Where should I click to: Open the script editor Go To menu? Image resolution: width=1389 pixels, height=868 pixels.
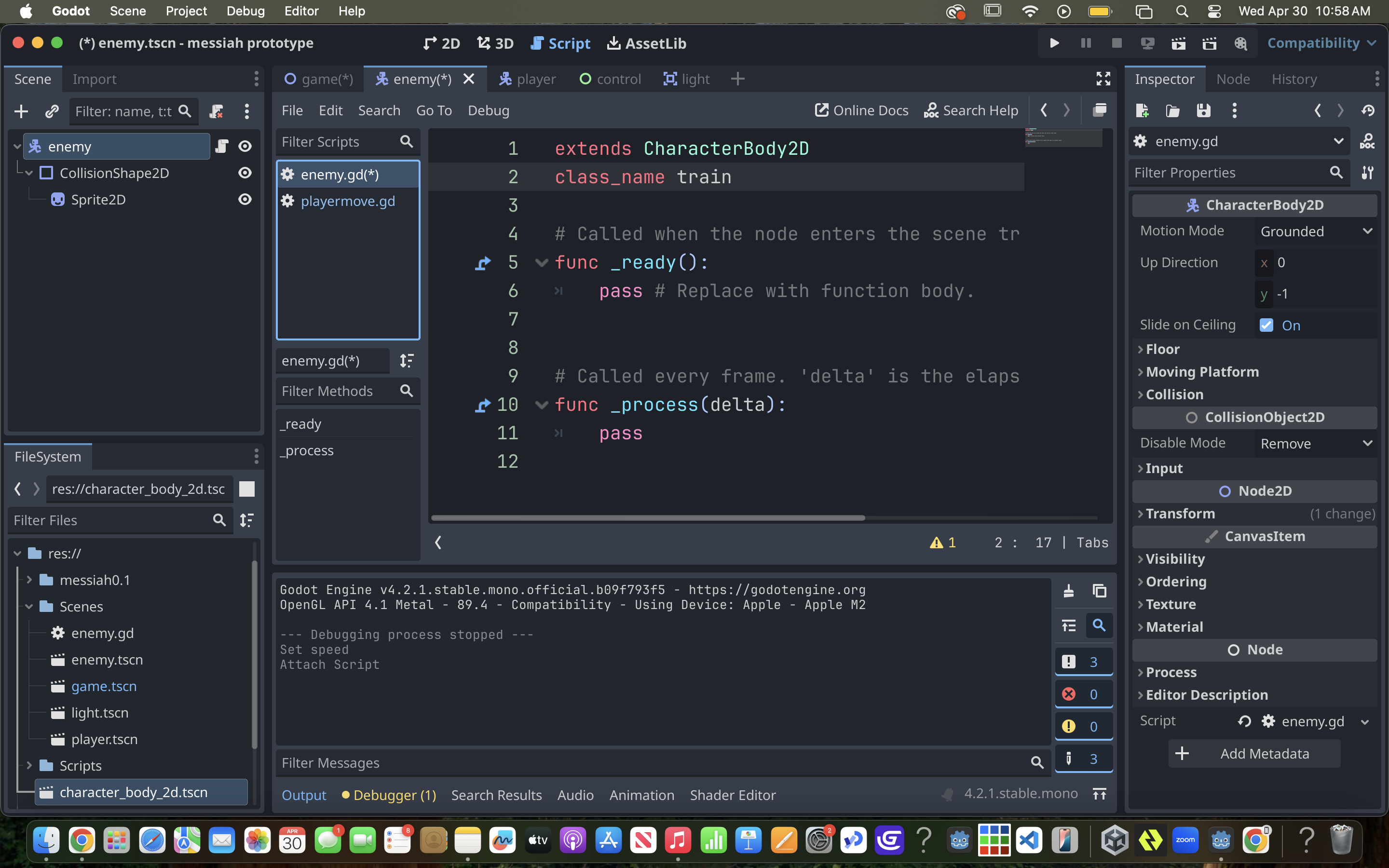point(434,110)
